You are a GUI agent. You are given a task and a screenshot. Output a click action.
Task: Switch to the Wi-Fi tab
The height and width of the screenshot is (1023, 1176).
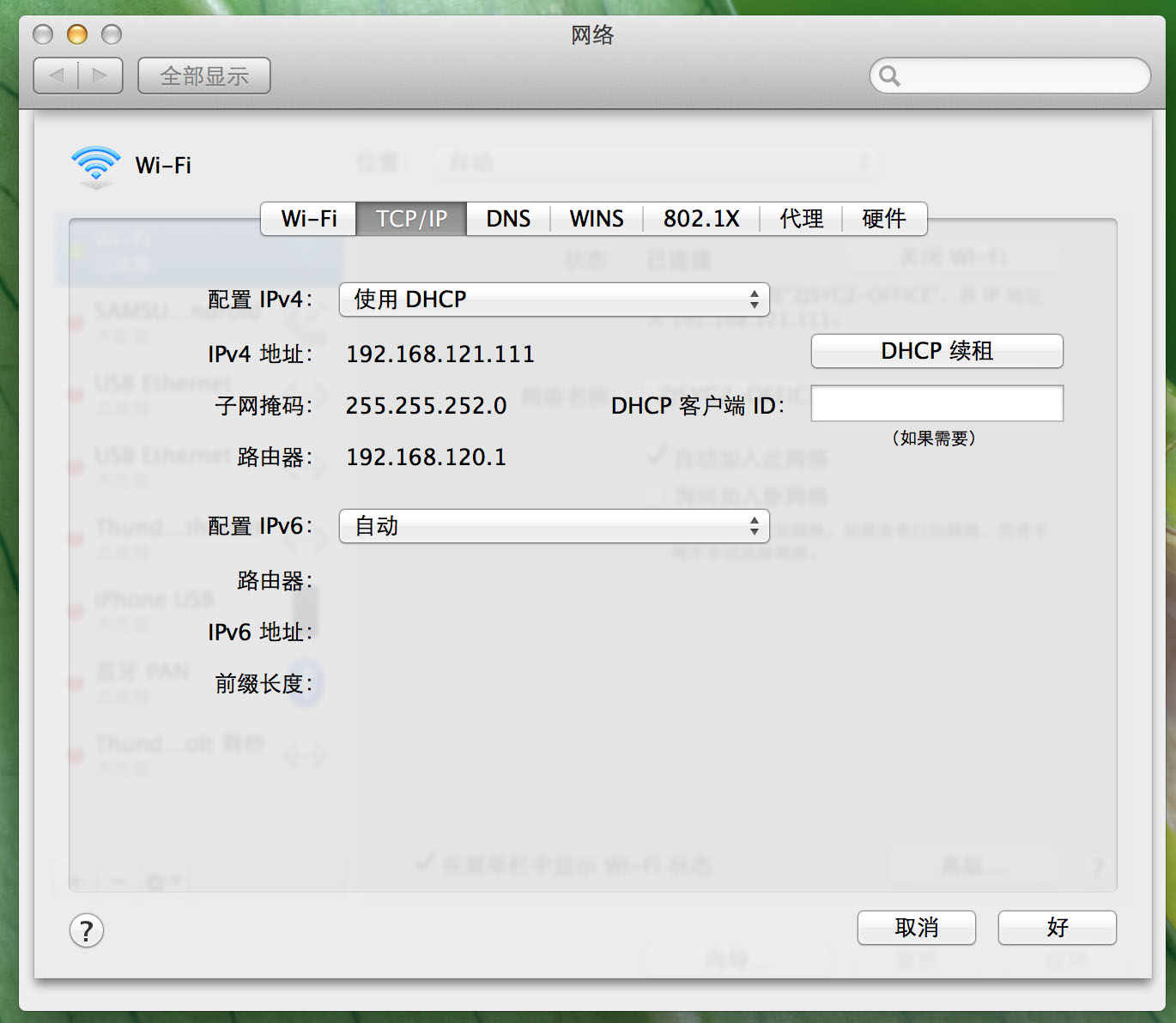(309, 219)
